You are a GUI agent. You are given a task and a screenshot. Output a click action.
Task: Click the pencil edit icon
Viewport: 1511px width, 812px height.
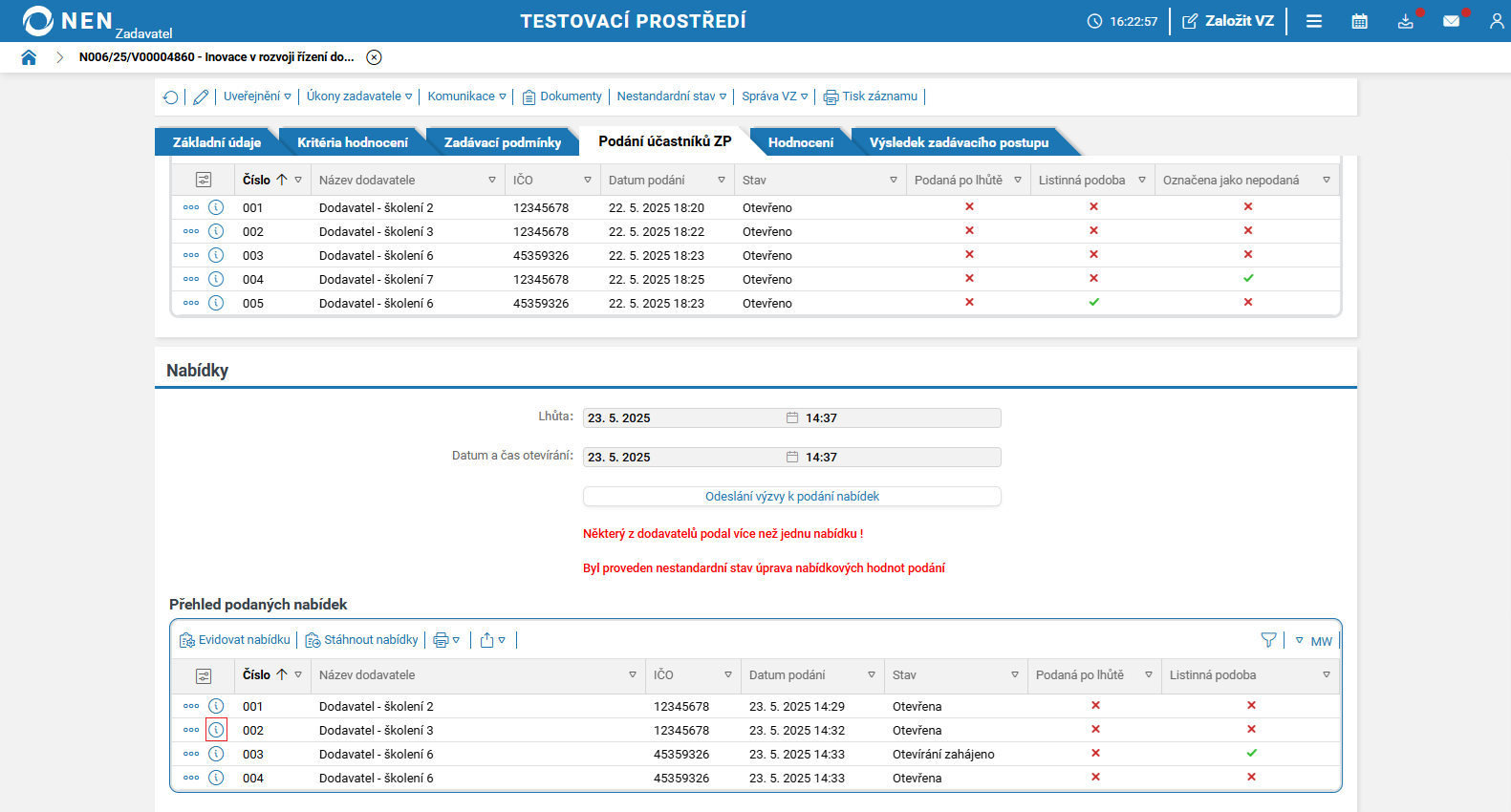click(201, 96)
